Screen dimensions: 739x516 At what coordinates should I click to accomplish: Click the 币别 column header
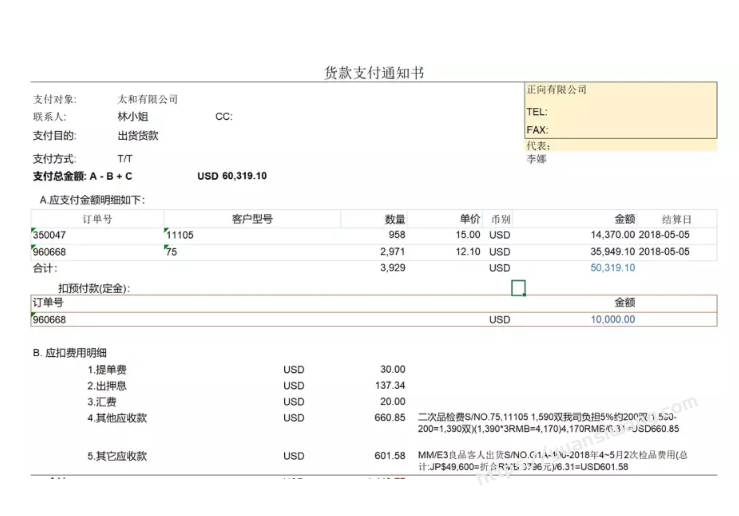click(501, 220)
